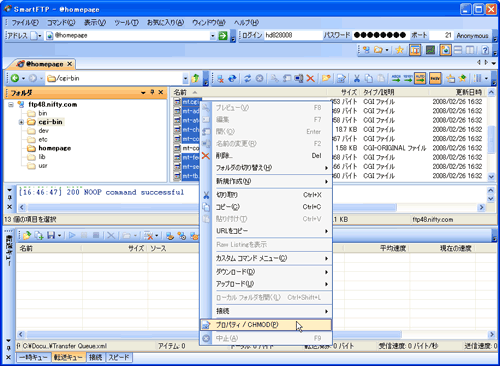Screen dimensions: 500x366
Task: Click the Save queue floppy icon
Action: point(51,236)
